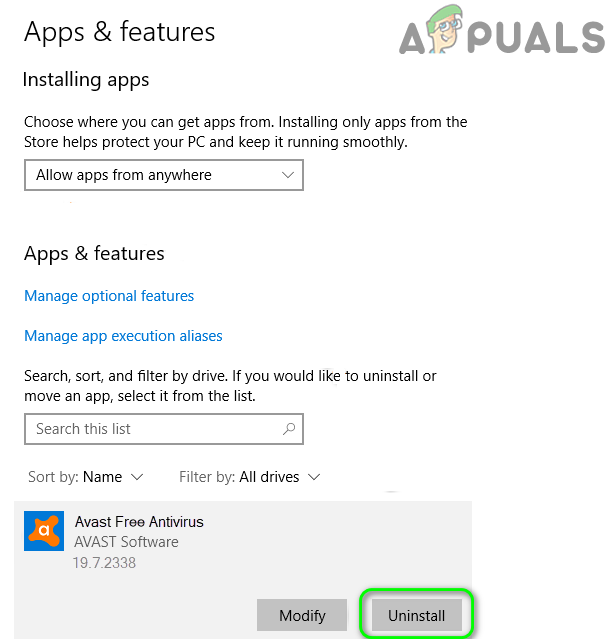Click the Avast Free Antivirus app icon
Screen dimensions: 611x639
[x=44, y=531]
